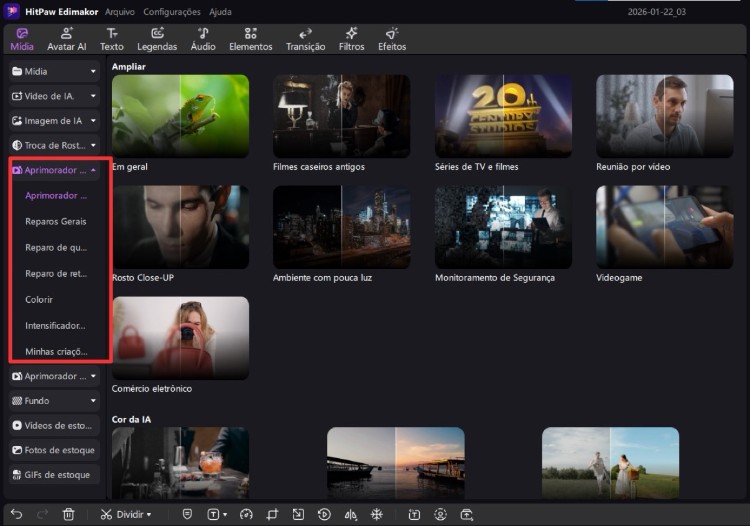Choose the cocktail bar Cor da IA thumbnail

pyautogui.click(x=180, y=463)
